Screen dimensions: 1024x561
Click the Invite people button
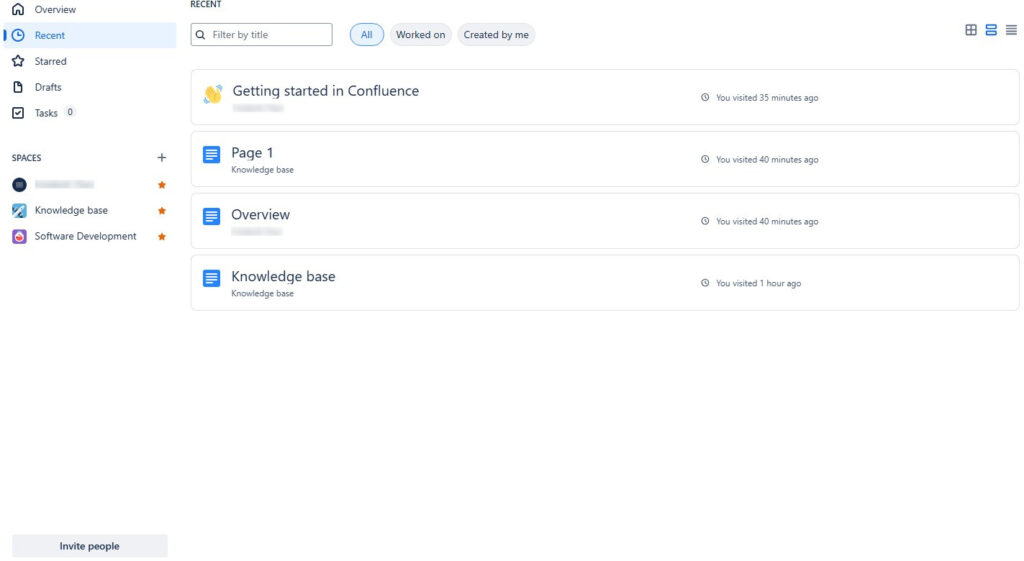point(89,546)
